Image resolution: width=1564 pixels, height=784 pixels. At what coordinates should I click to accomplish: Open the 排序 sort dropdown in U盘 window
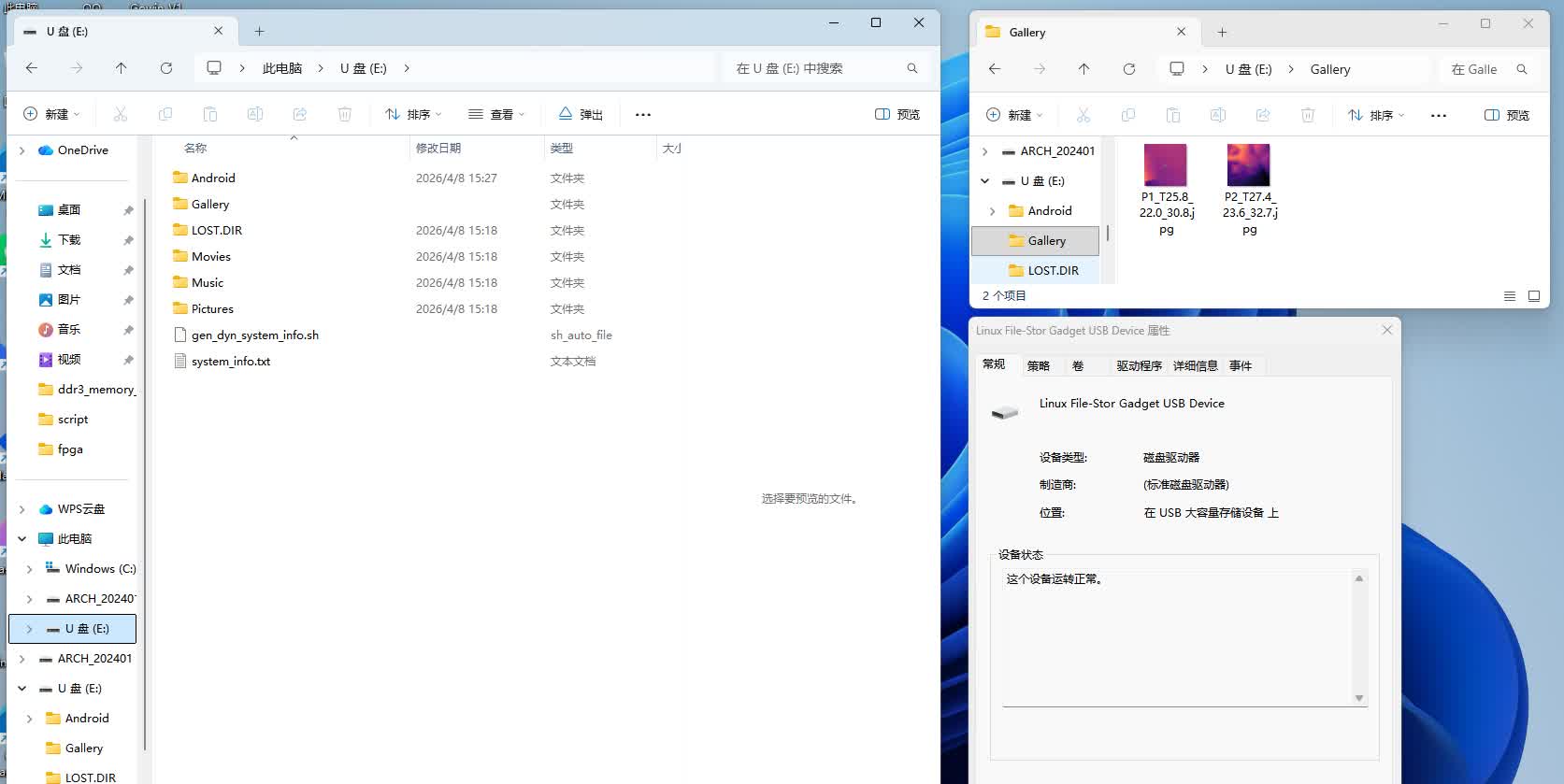(413, 114)
